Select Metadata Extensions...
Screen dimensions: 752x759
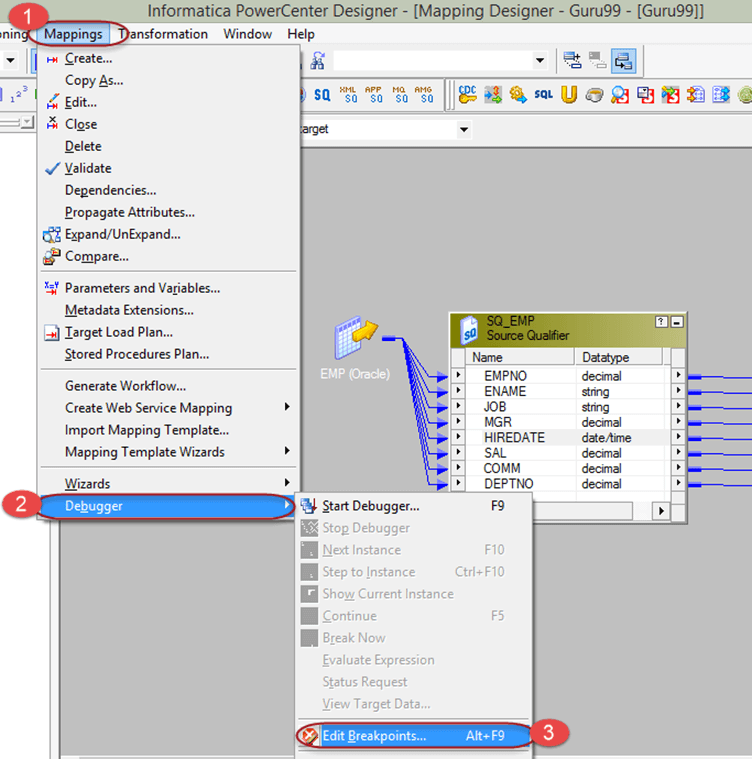click(x=168, y=310)
